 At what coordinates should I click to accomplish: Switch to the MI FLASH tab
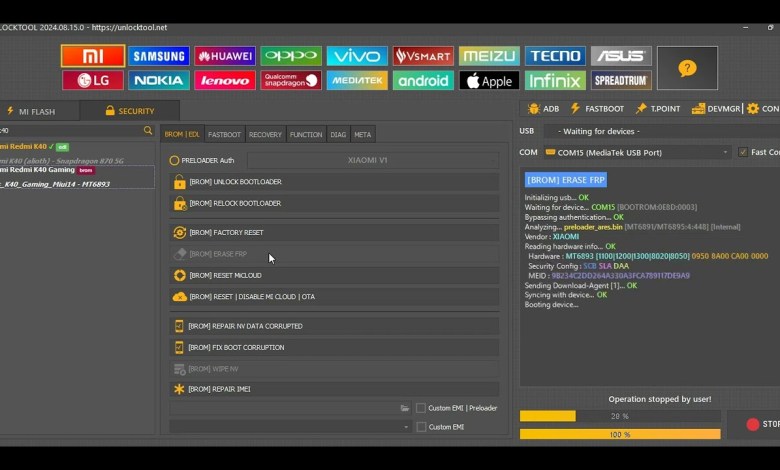tap(31, 111)
